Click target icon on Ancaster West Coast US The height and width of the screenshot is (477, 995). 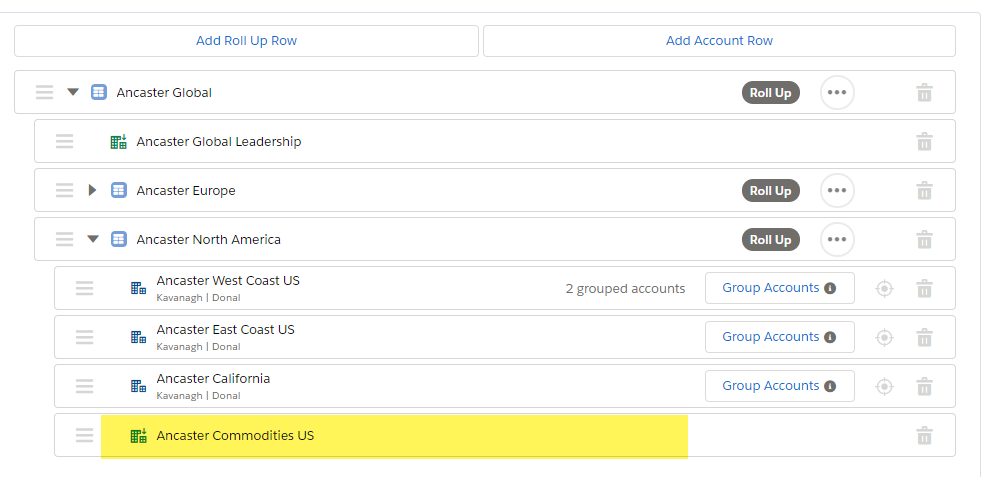884,289
